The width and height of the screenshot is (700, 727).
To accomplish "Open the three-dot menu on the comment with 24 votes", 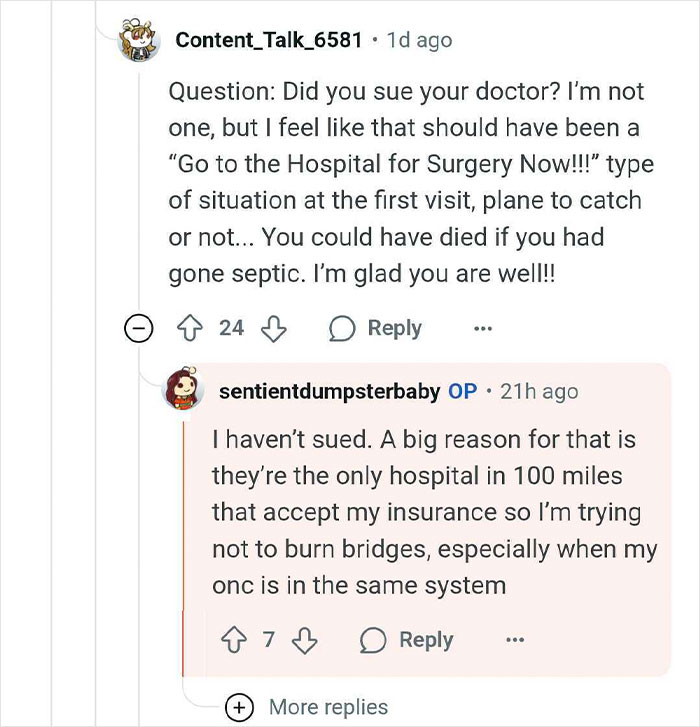I will click(x=483, y=329).
